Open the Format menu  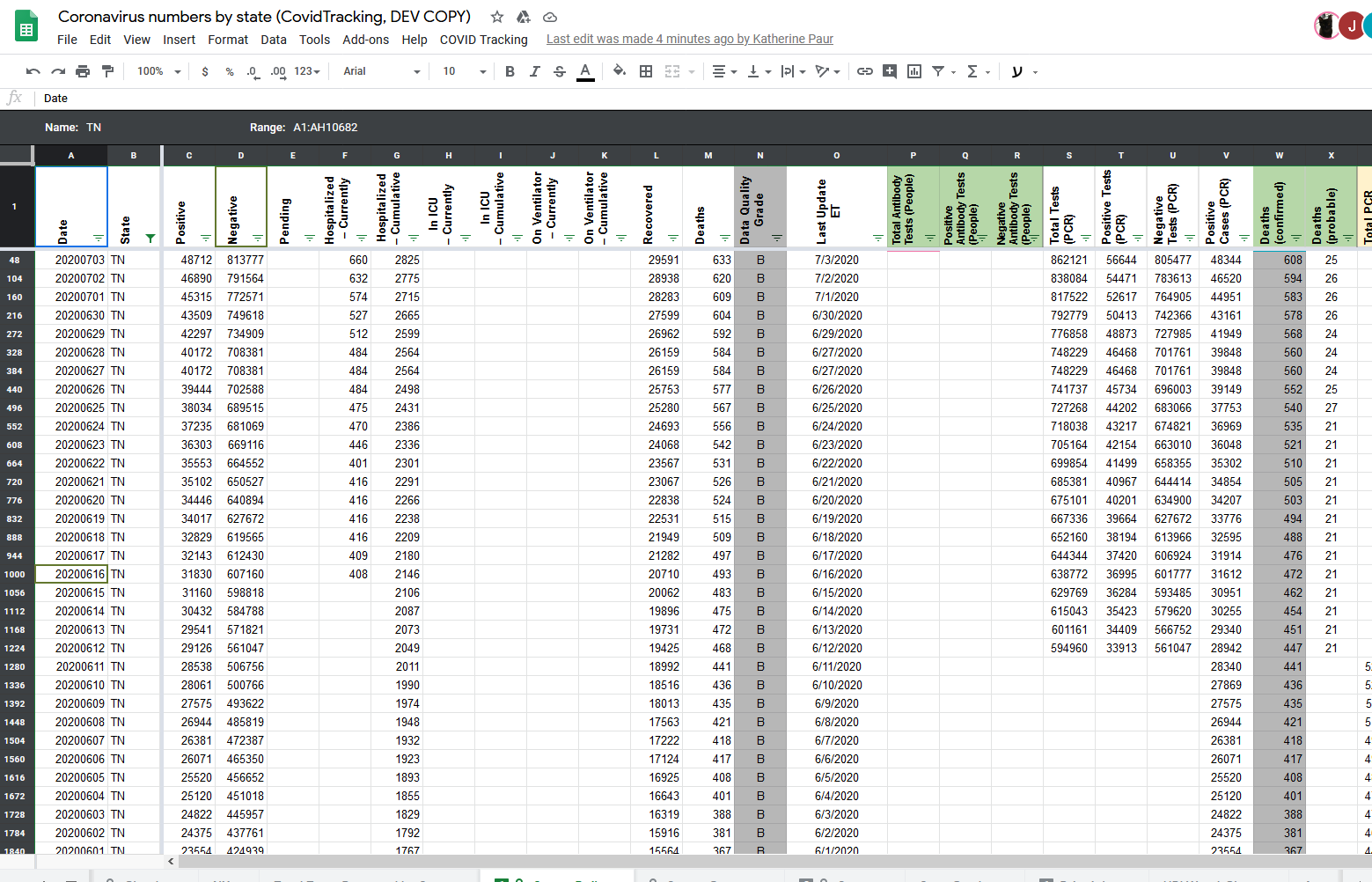coord(228,40)
